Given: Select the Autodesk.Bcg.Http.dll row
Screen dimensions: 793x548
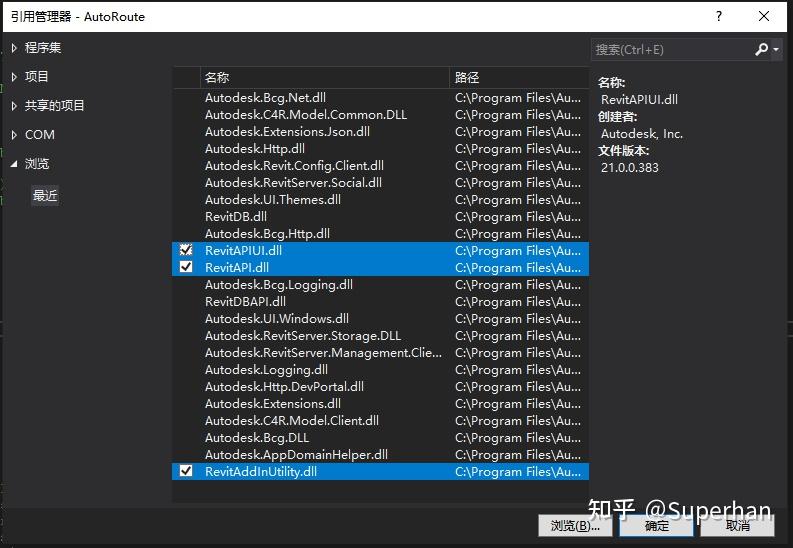Looking at the screenshot, I should coord(380,234).
